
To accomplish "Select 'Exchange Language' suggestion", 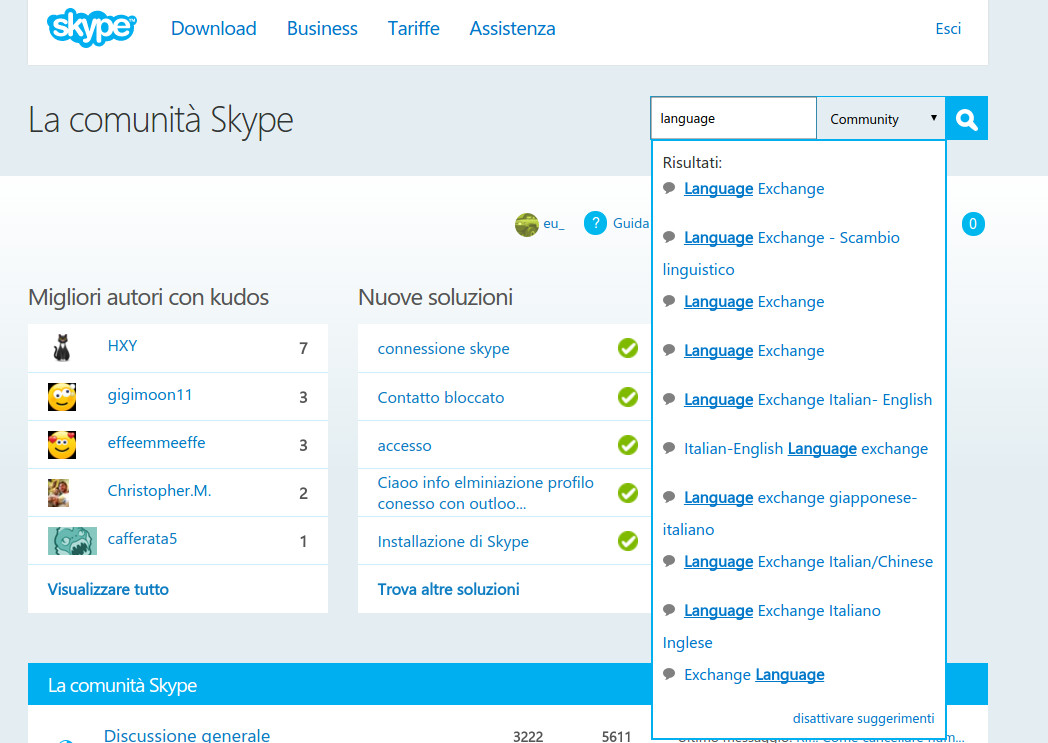I will pos(754,675).
